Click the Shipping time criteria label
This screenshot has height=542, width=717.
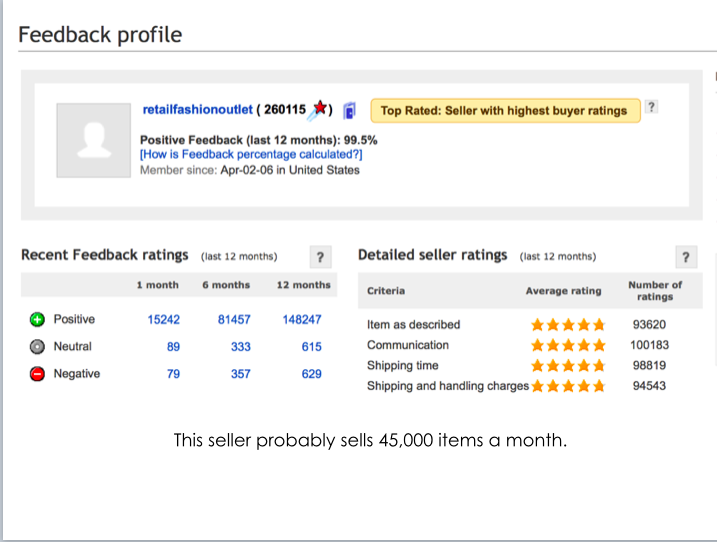(x=402, y=365)
